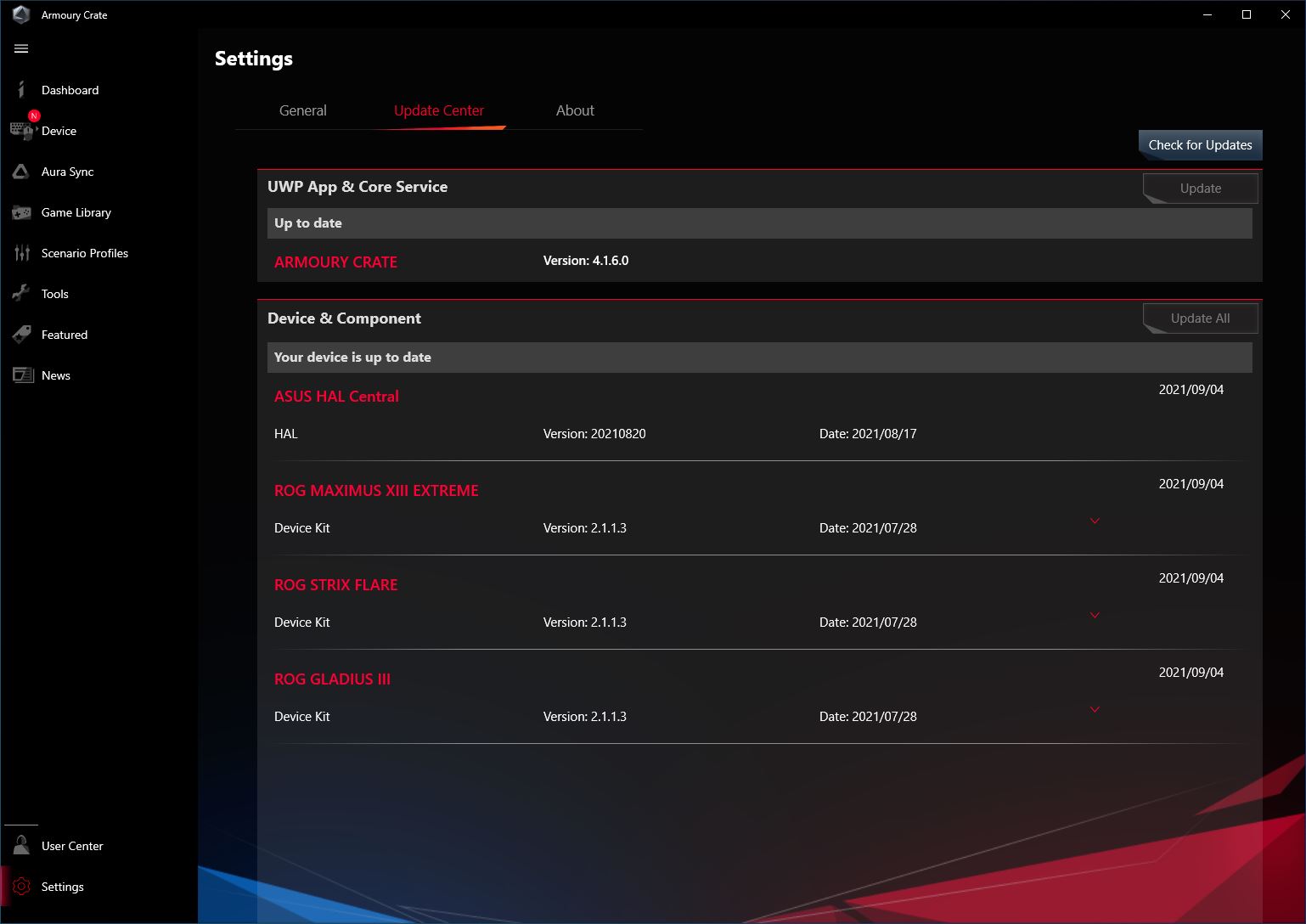Go to Game Library via its label
The width and height of the screenshot is (1306, 924).
pyautogui.click(x=76, y=212)
